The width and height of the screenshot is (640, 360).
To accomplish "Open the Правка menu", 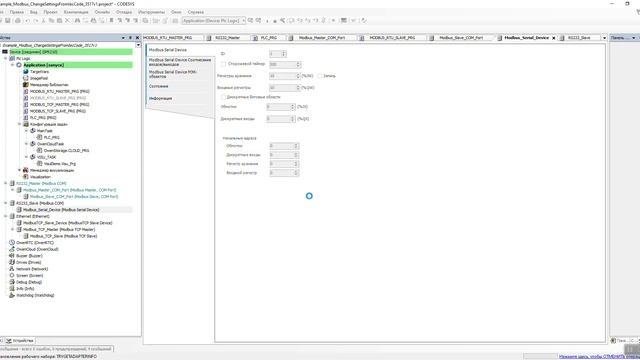I will 17,12.
